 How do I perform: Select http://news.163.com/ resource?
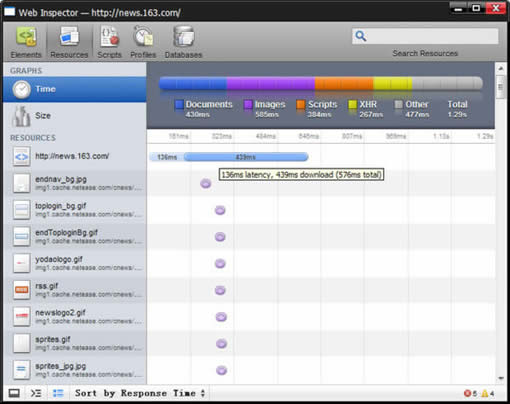click(75, 156)
